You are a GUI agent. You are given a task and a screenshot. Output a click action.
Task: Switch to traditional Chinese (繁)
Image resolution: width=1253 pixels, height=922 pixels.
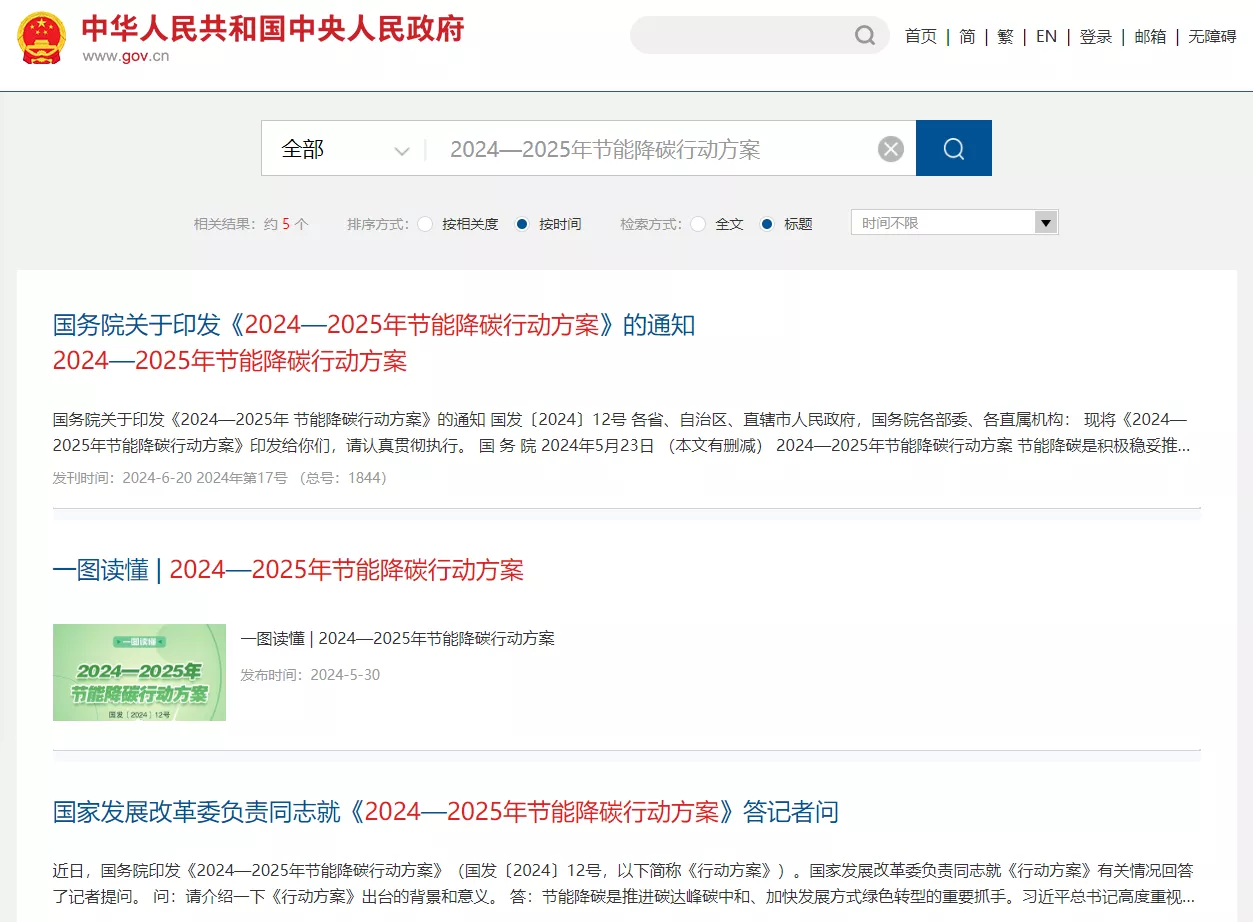1005,36
